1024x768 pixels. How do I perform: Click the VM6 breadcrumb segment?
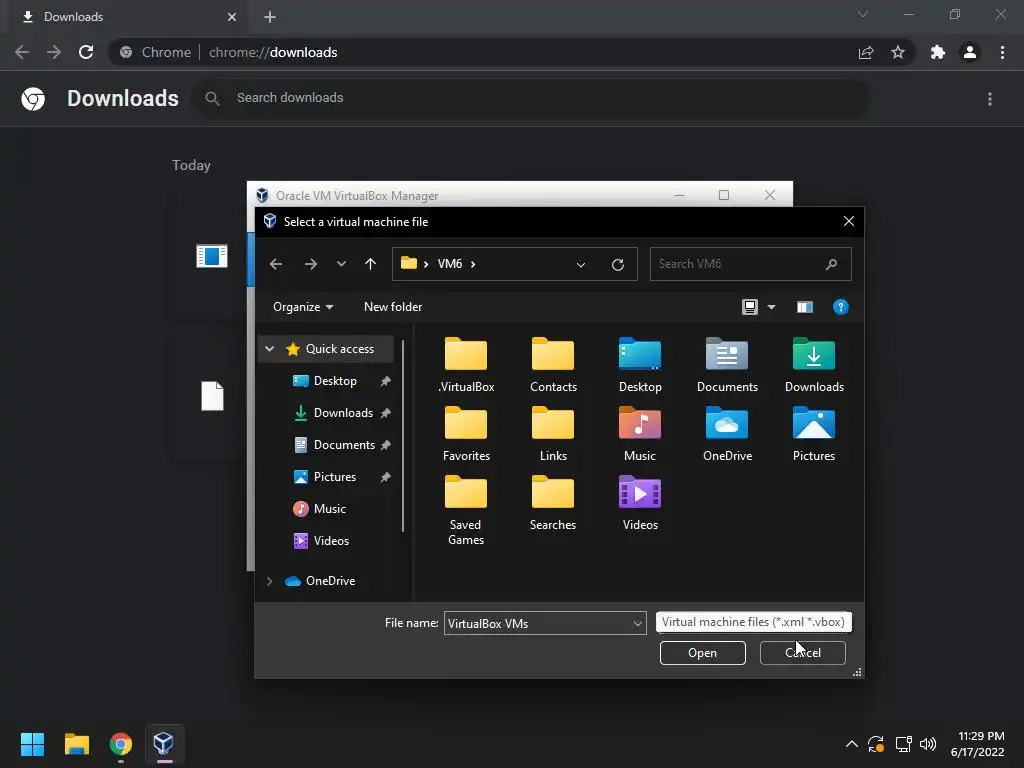click(450, 264)
